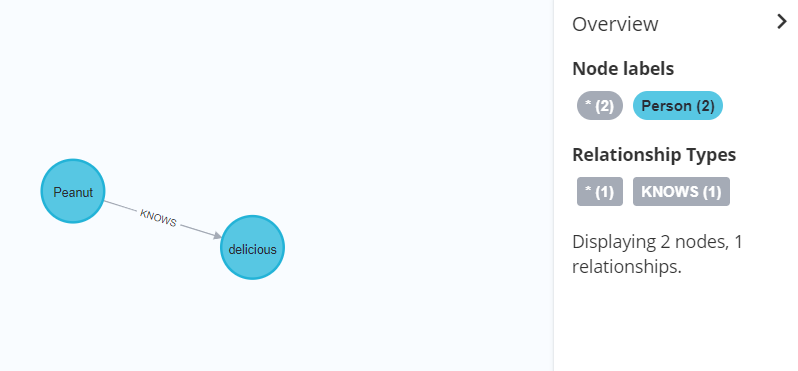Image resolution: width=798 pixels, height=371 pixels.
Task: Click the Node labels section heading
Action: tap(623, 68)
